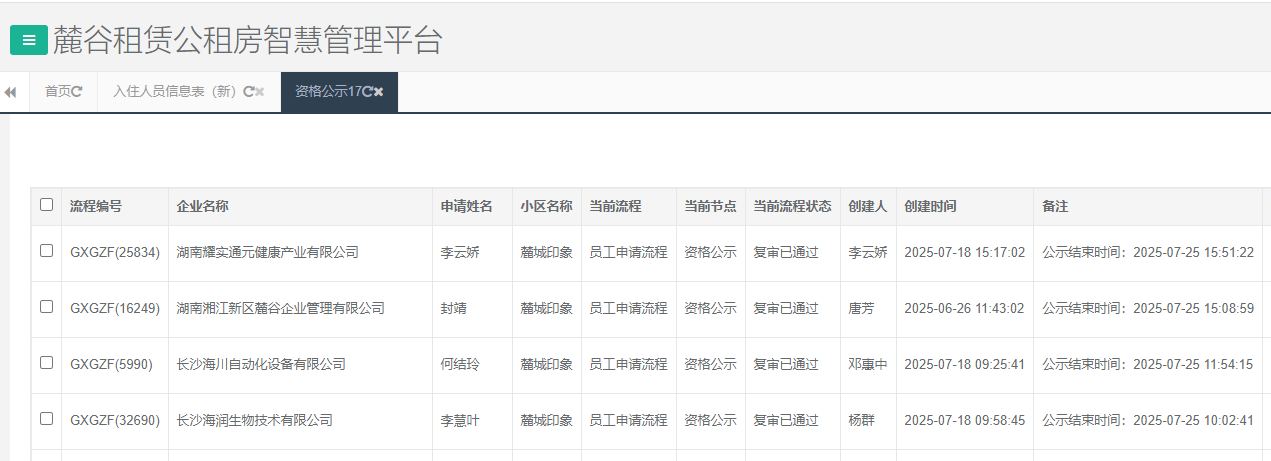Reload the 入住人员信息表 (新) tab
Image resolution: width=1271 pixels, height=461 pixels.
pos(248,92)
